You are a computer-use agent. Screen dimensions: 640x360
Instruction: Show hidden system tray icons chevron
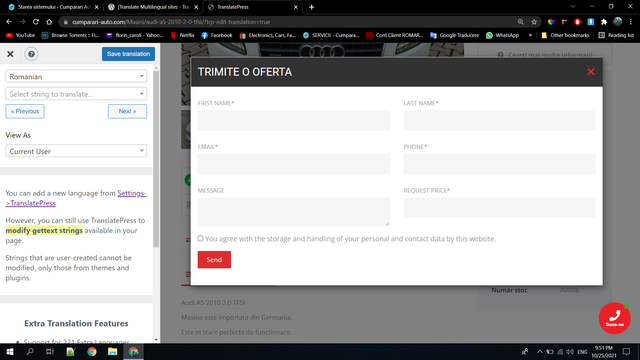pos(540,352)
